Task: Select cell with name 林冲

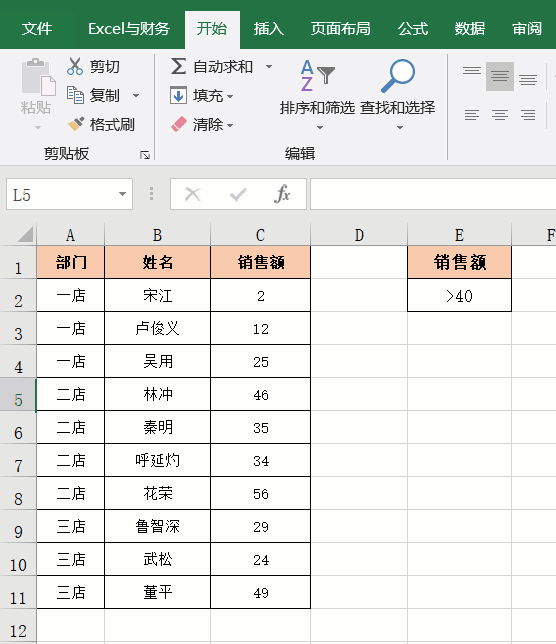Action: click(158, 394)
